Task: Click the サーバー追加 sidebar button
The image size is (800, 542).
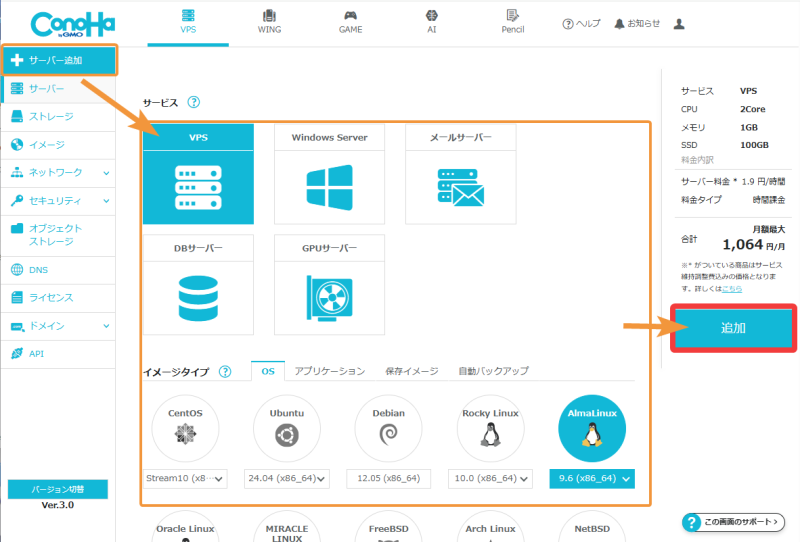Action: (x=59, y=60)
